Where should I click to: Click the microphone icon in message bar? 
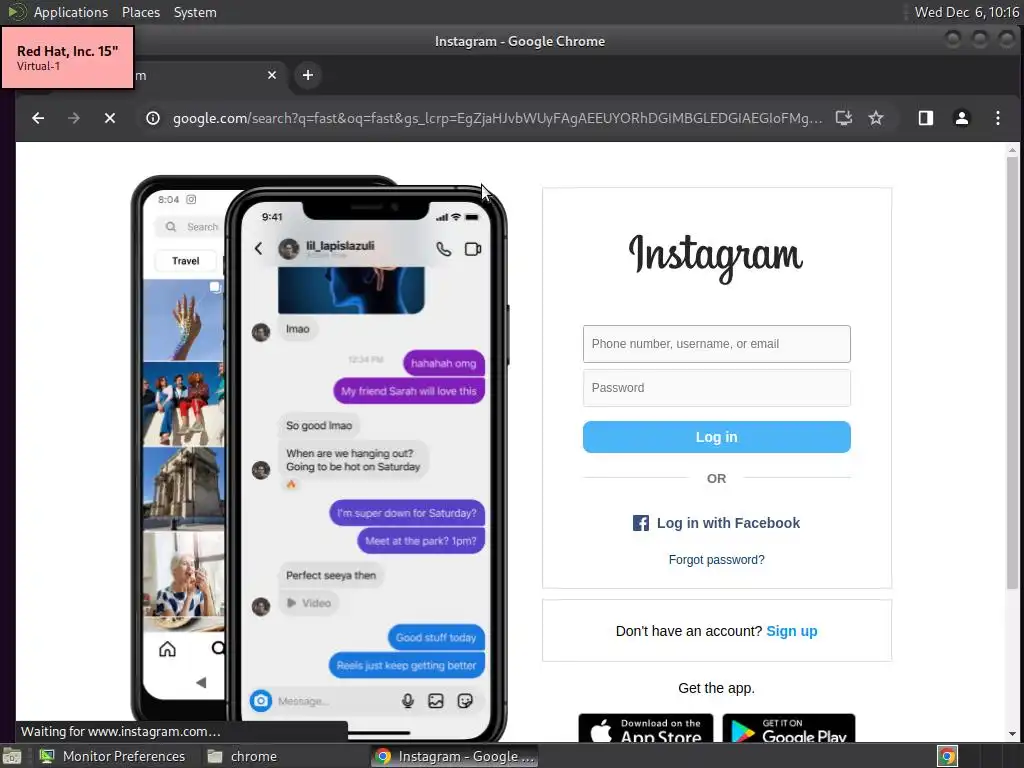click(408, 701)
